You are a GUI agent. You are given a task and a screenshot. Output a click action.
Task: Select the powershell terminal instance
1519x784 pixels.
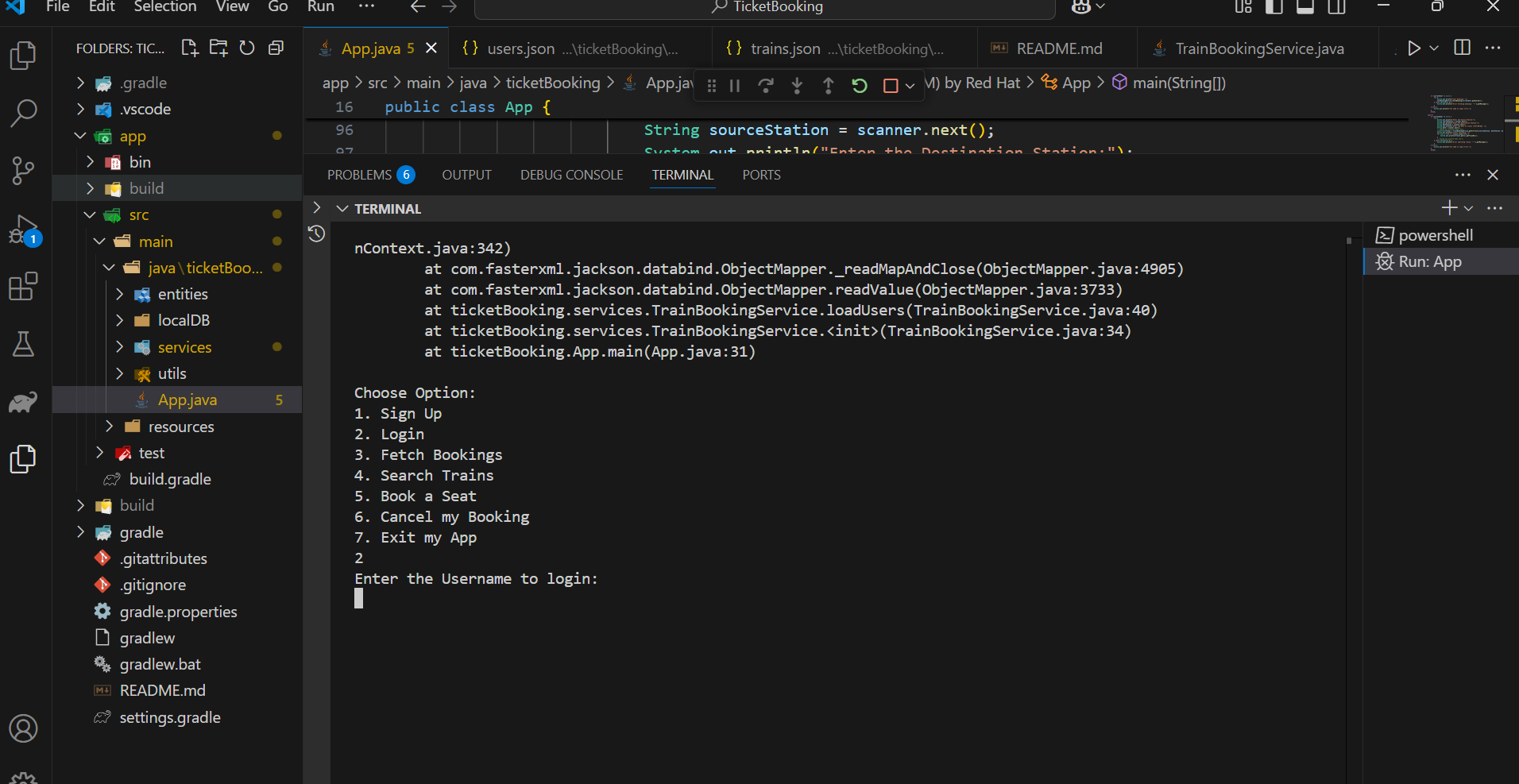(x=1435, y=235)
